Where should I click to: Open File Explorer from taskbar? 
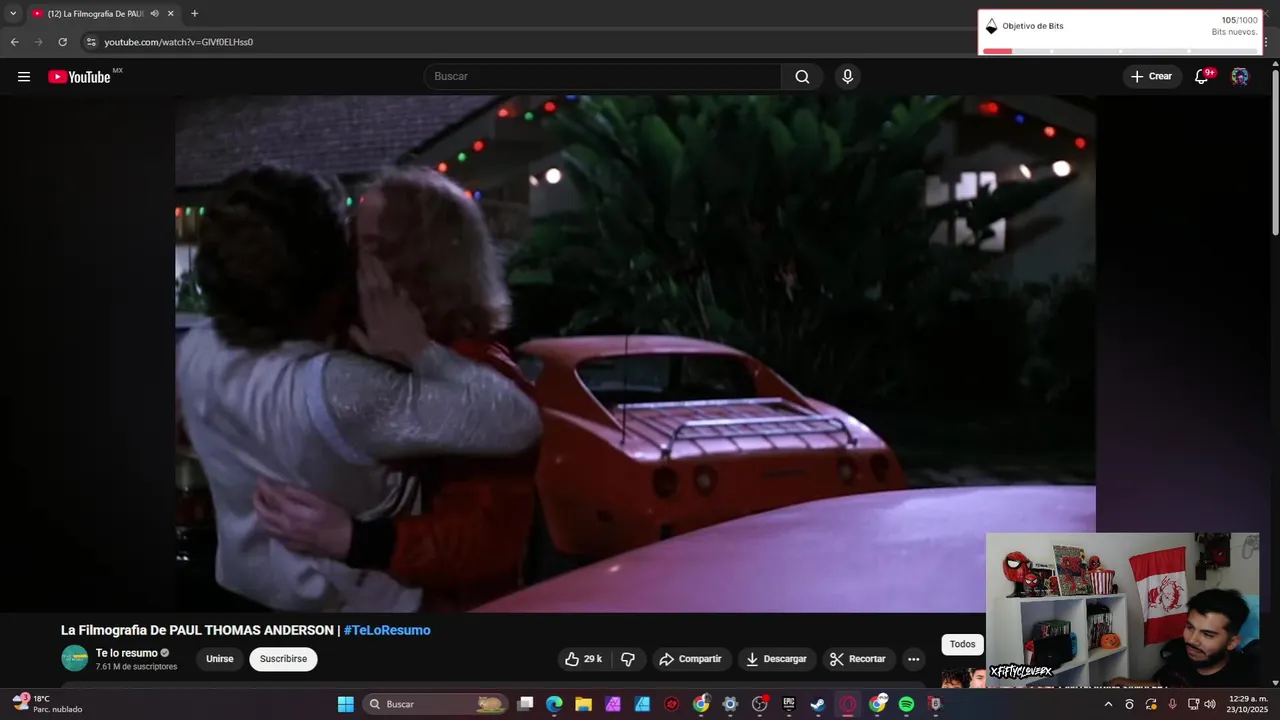583,704
